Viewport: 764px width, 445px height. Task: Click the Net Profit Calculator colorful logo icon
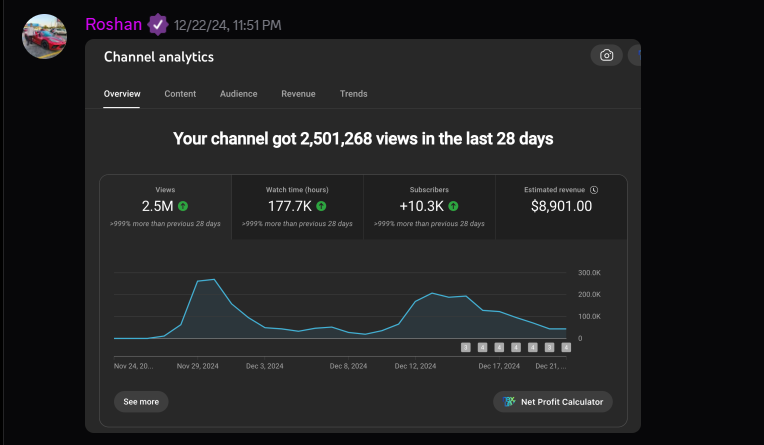[x=509, y=402]
